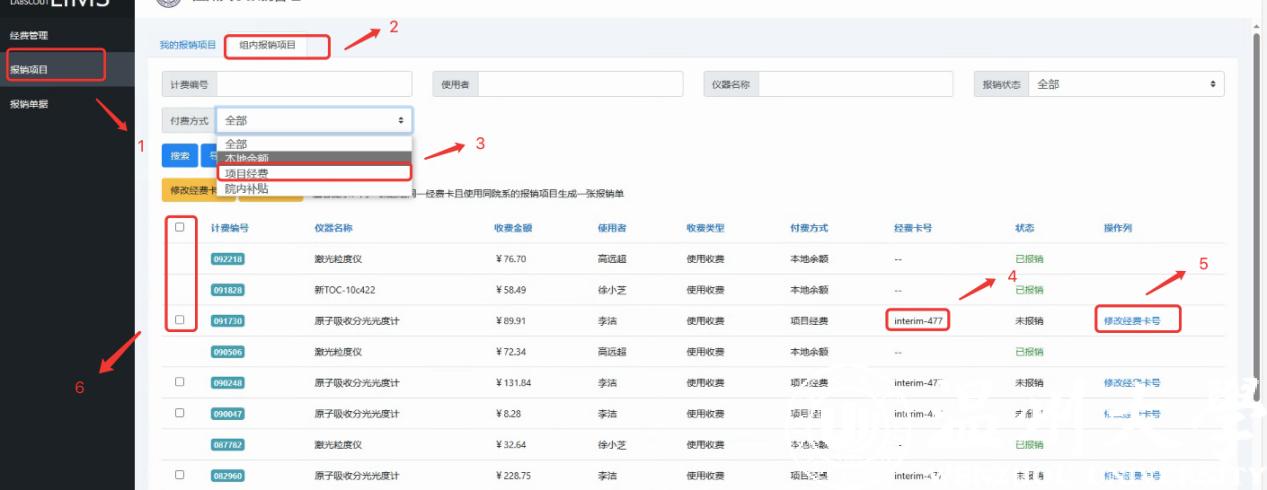
Task: Click the 092218 billing number badge
Action: [227, 259]
